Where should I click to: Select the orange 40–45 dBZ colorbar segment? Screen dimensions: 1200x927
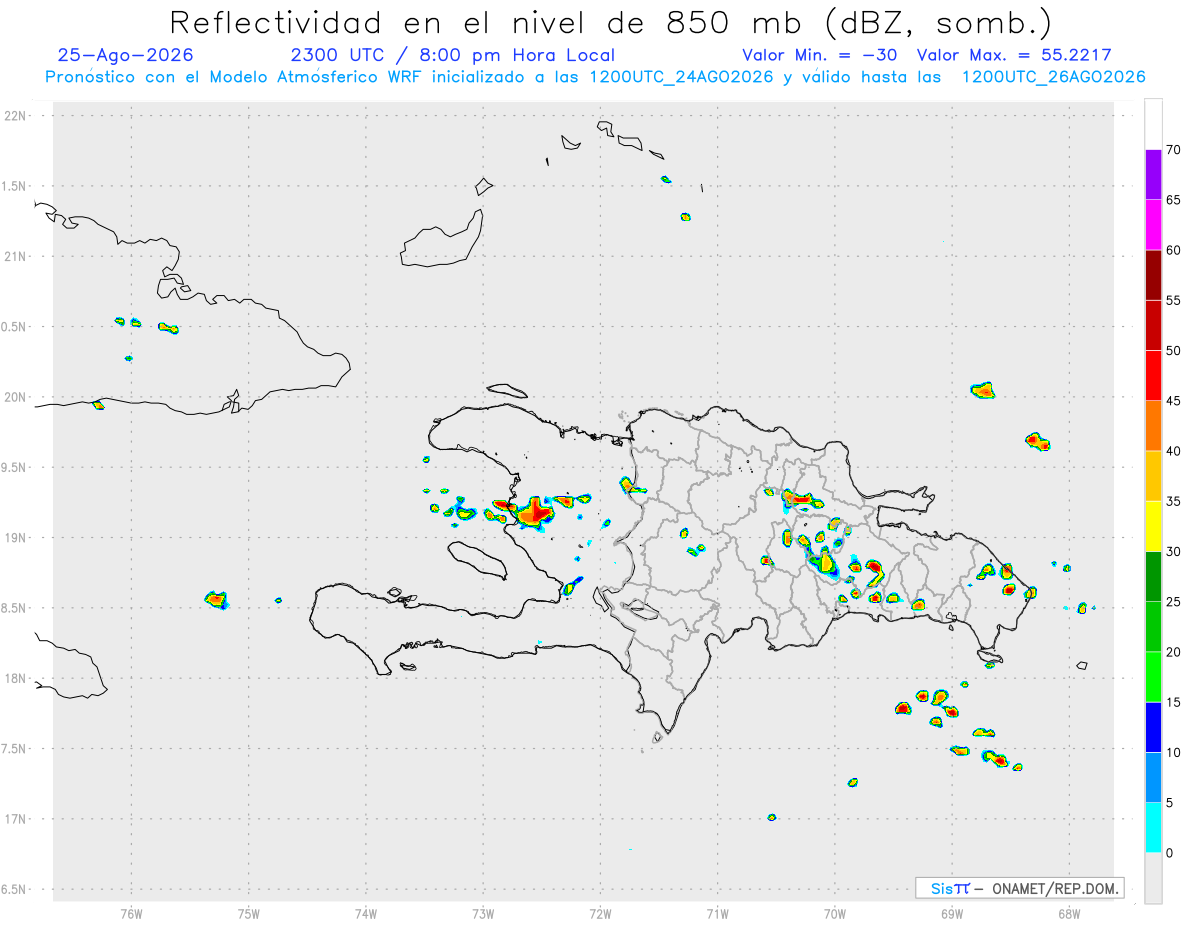click(x=1153, y=426)
